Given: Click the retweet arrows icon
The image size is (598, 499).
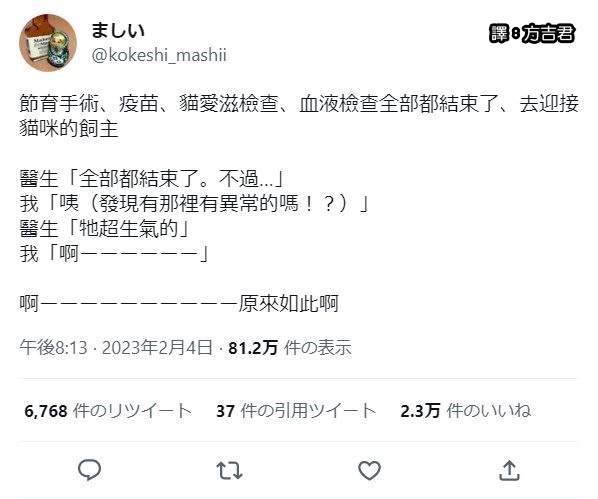Looking at the screenshot, I should click(x=229, y=470).
